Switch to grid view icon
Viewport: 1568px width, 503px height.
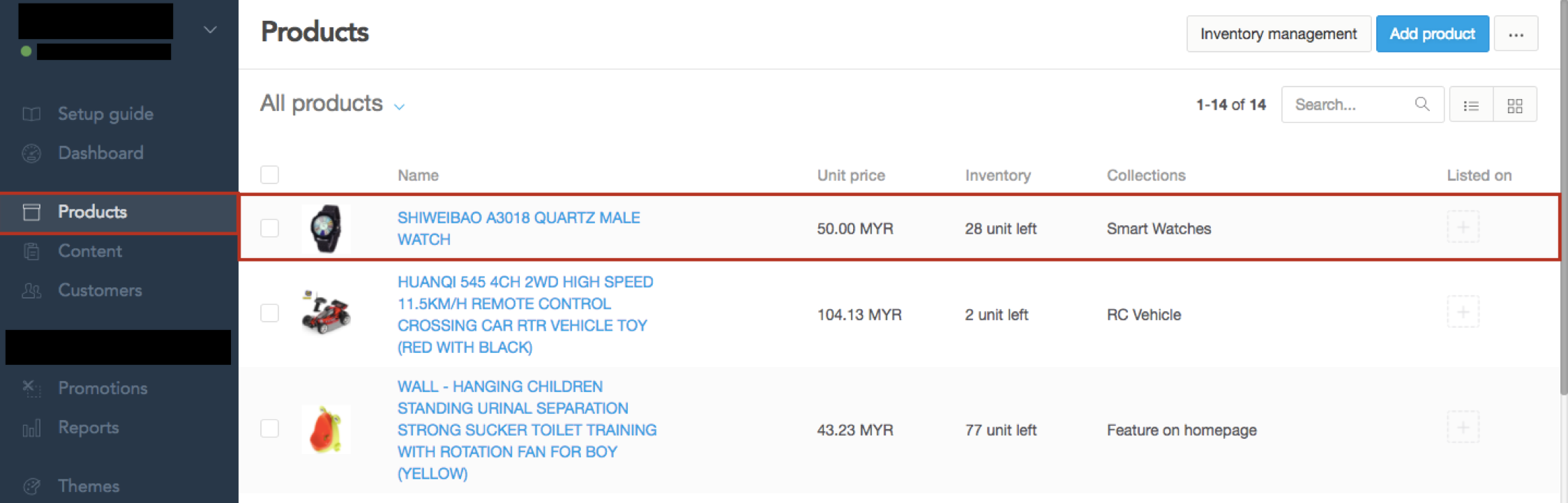click(x=1515, y=105)
